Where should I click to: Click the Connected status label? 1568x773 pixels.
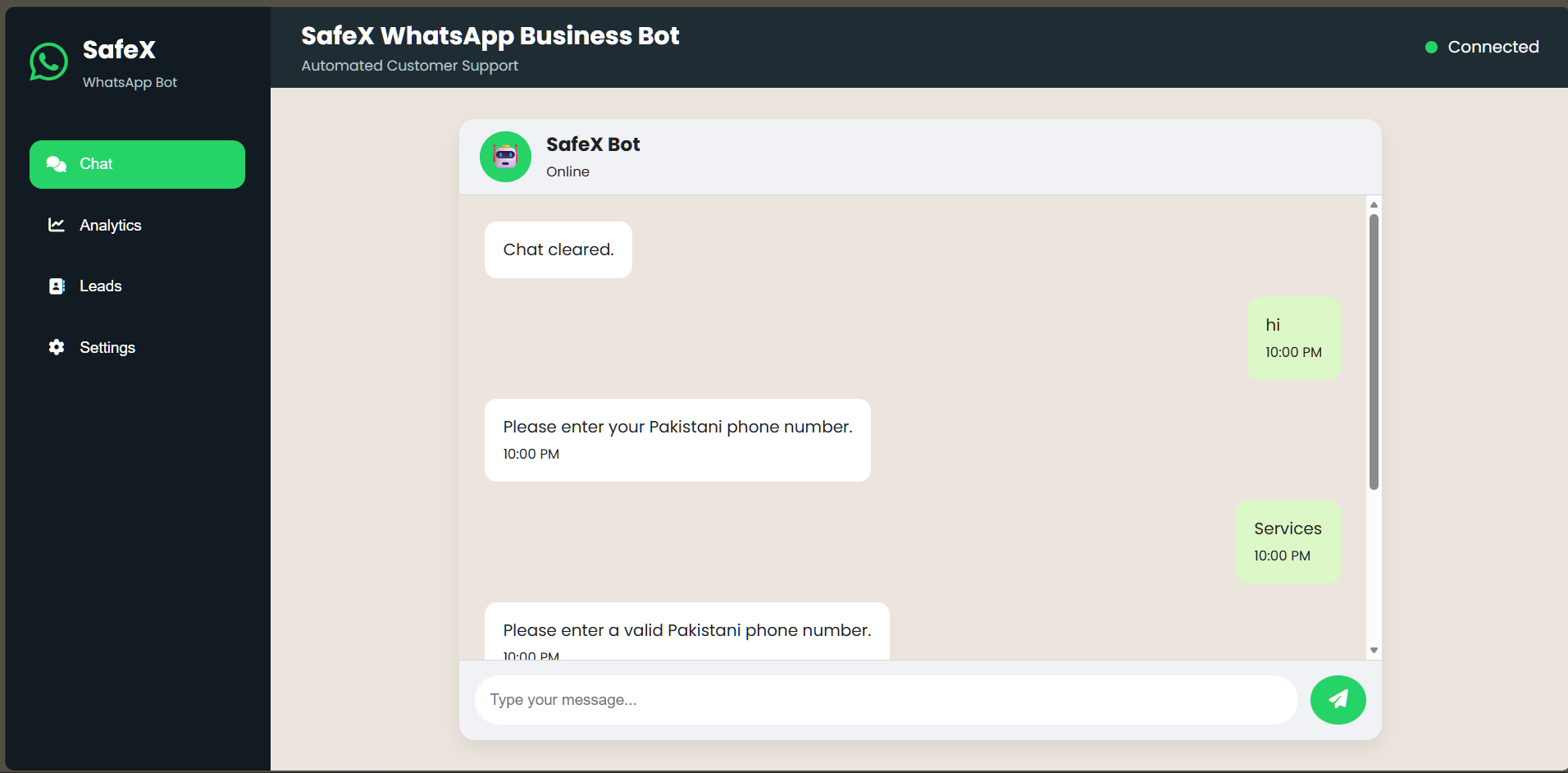click(x=1493, y=47)
